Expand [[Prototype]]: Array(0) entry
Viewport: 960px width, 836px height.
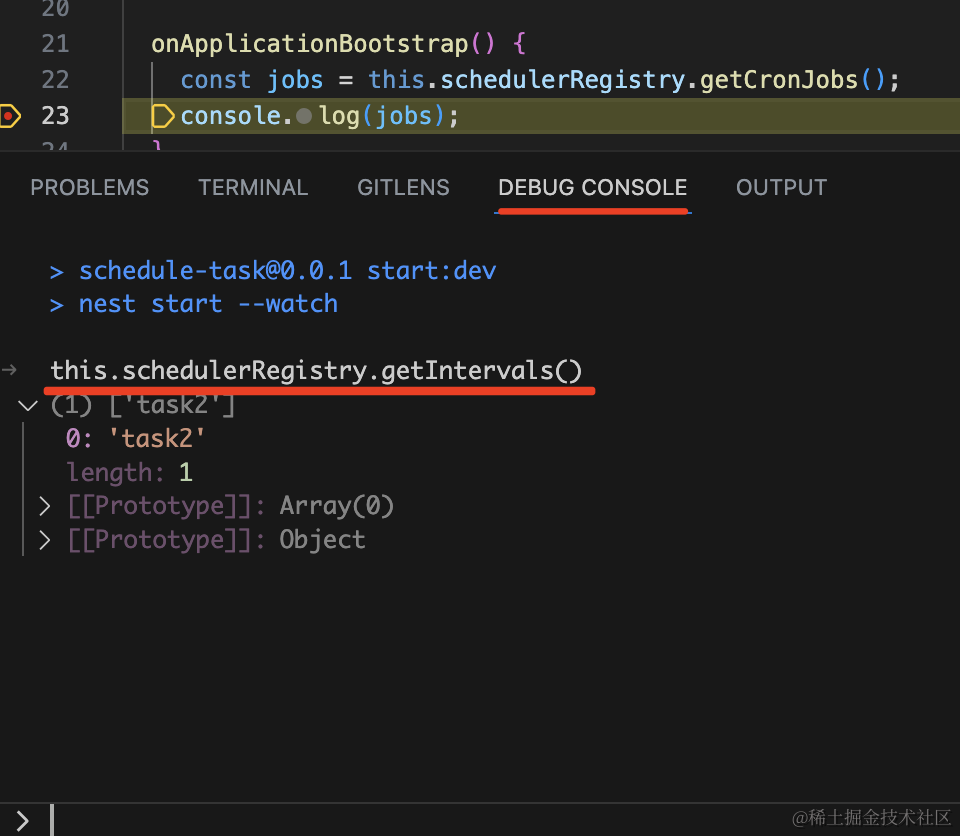(44, 506)
